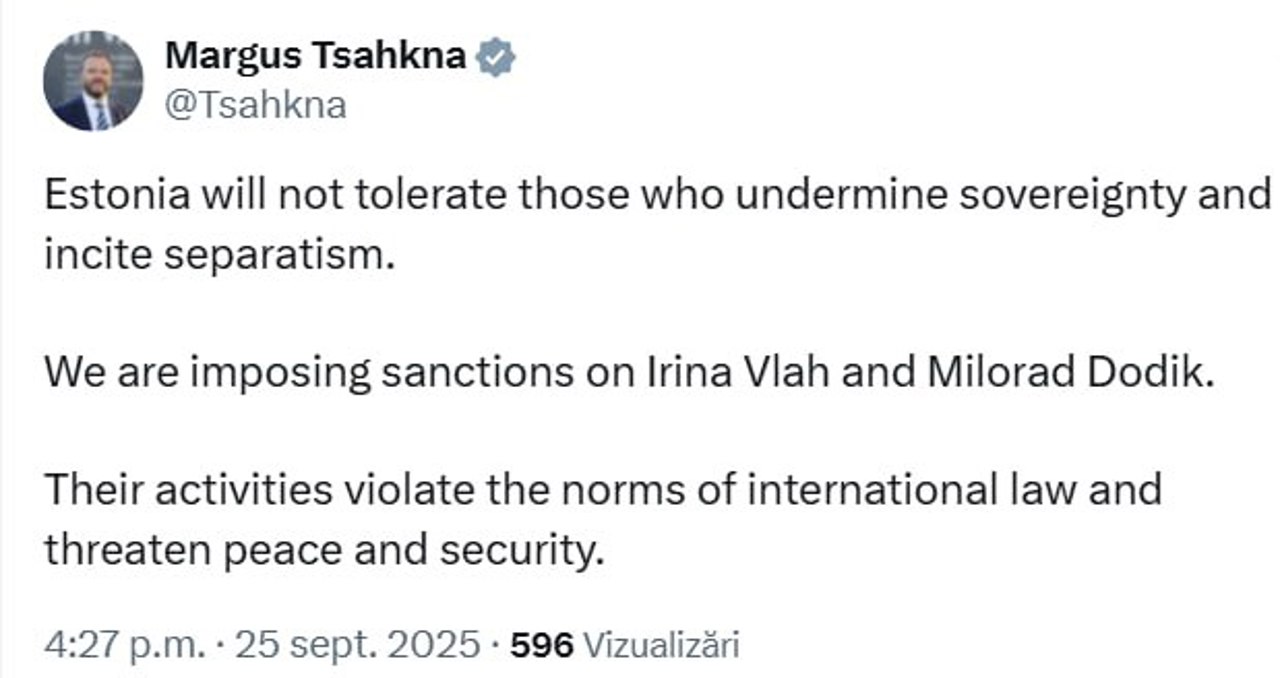Click the date 25 sept. 2025
Screen dimensions: 1280x678
click(x=356, y=644)
